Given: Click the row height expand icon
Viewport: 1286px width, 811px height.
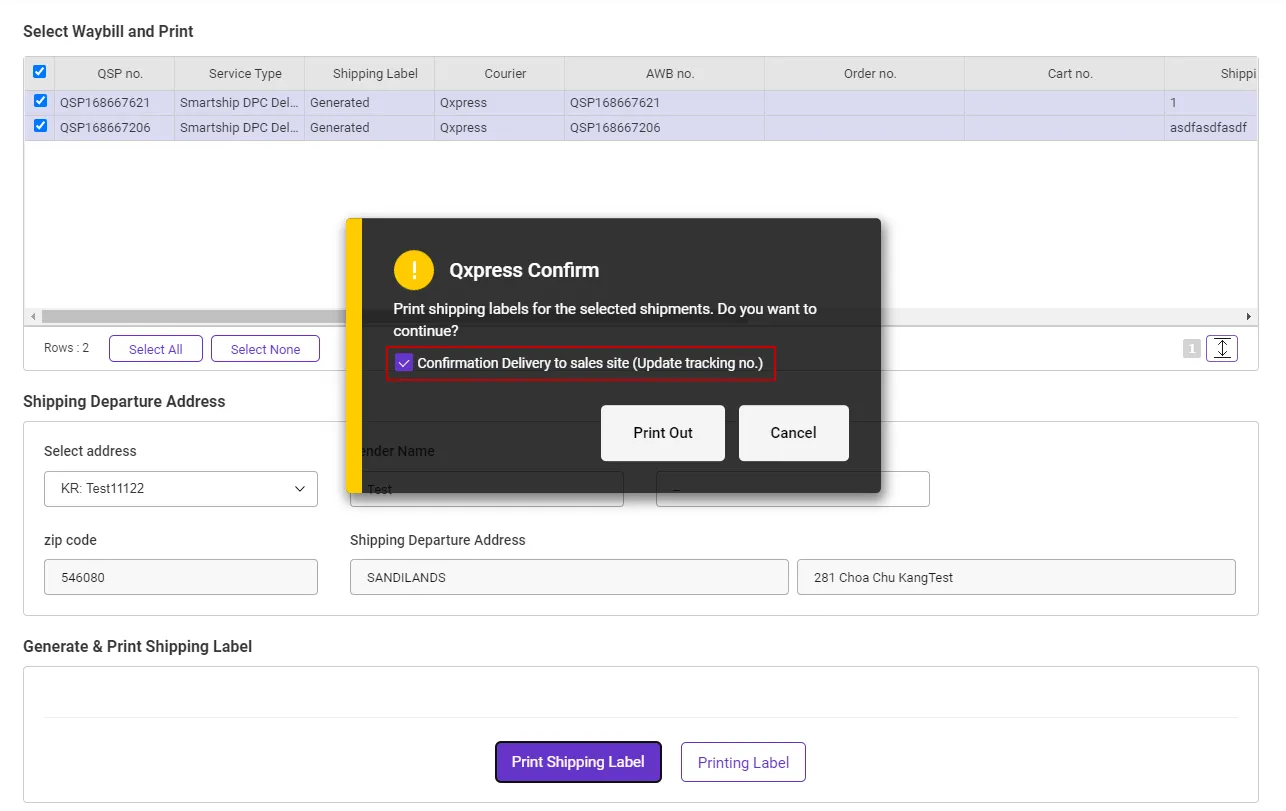Looking at the screenshot, I should coord(1222,348).
